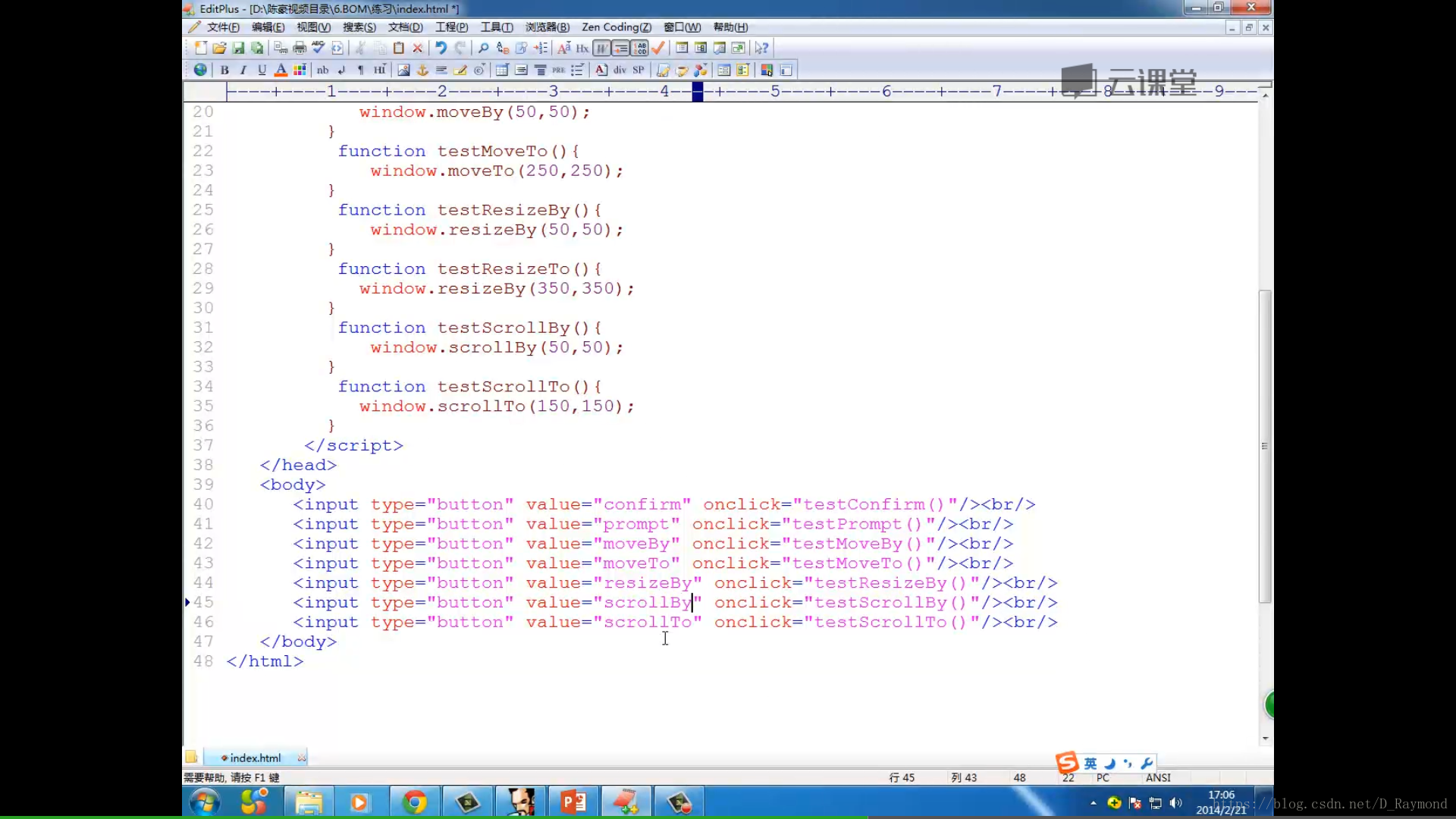Insert a div tag with div icon
The width and height of the screenshot is (1456, 819).
point(620,70)
